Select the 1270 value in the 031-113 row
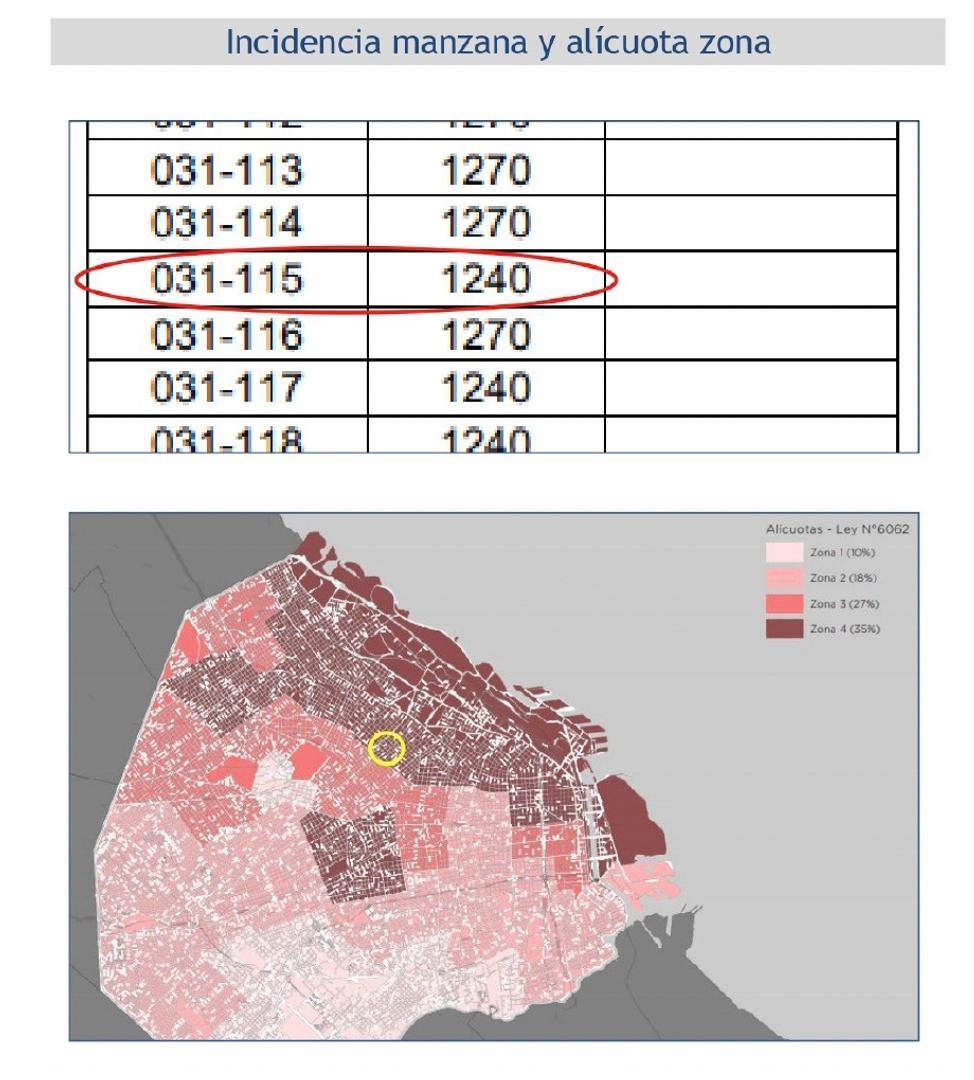This screenshot has width=974, height=1080. pyautogui.click(x=486, y=171)
